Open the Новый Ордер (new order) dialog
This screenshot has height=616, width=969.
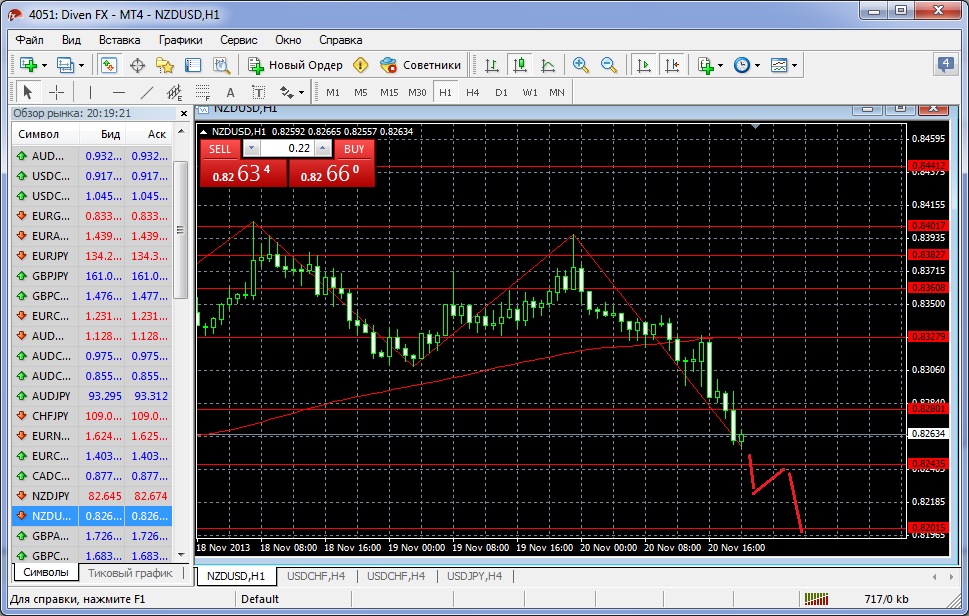coord(295,65)
